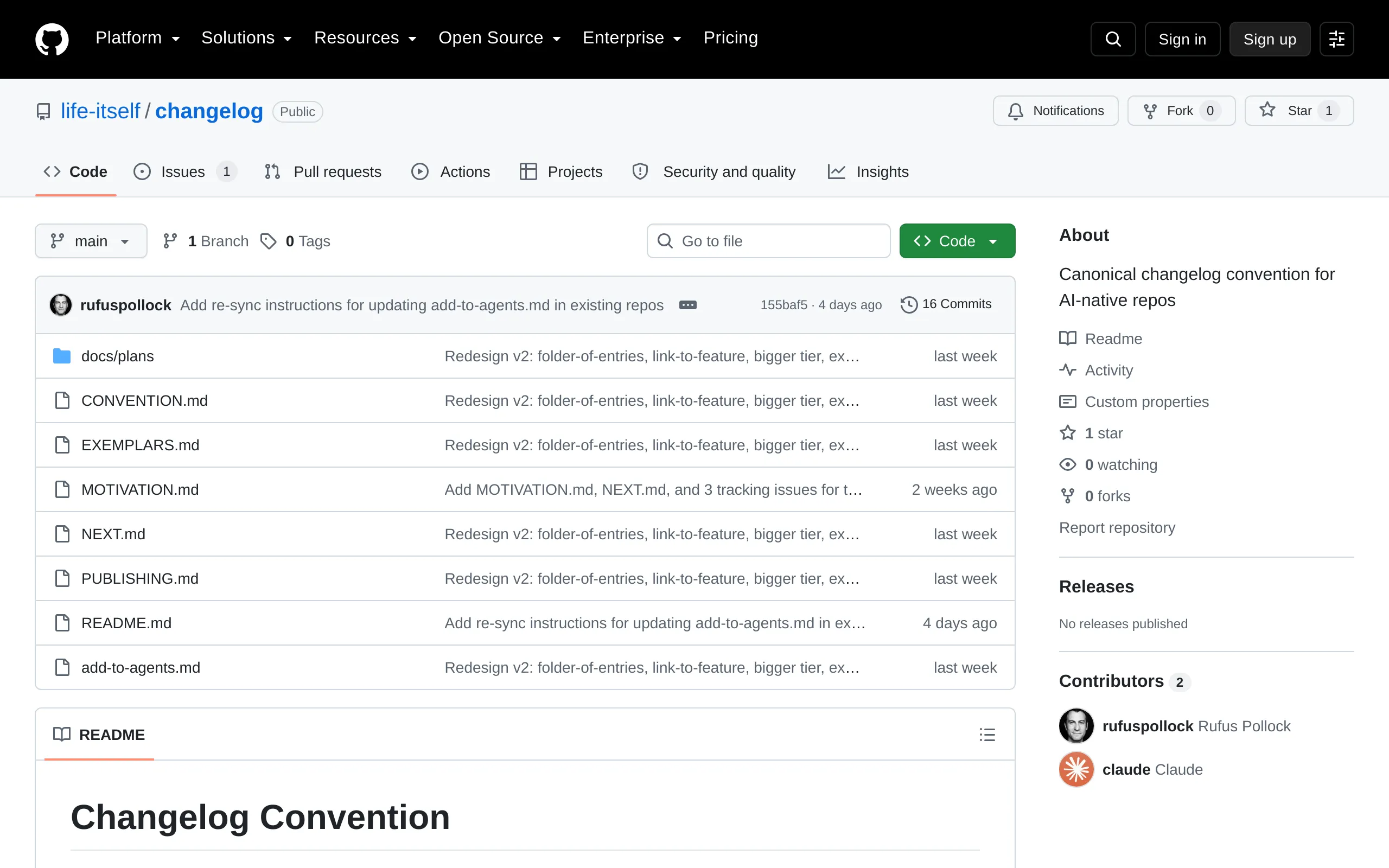The width and height of the screenshot is (1389, 868).
Task: Open the Insights tab
Action: [x=868, y=171]
